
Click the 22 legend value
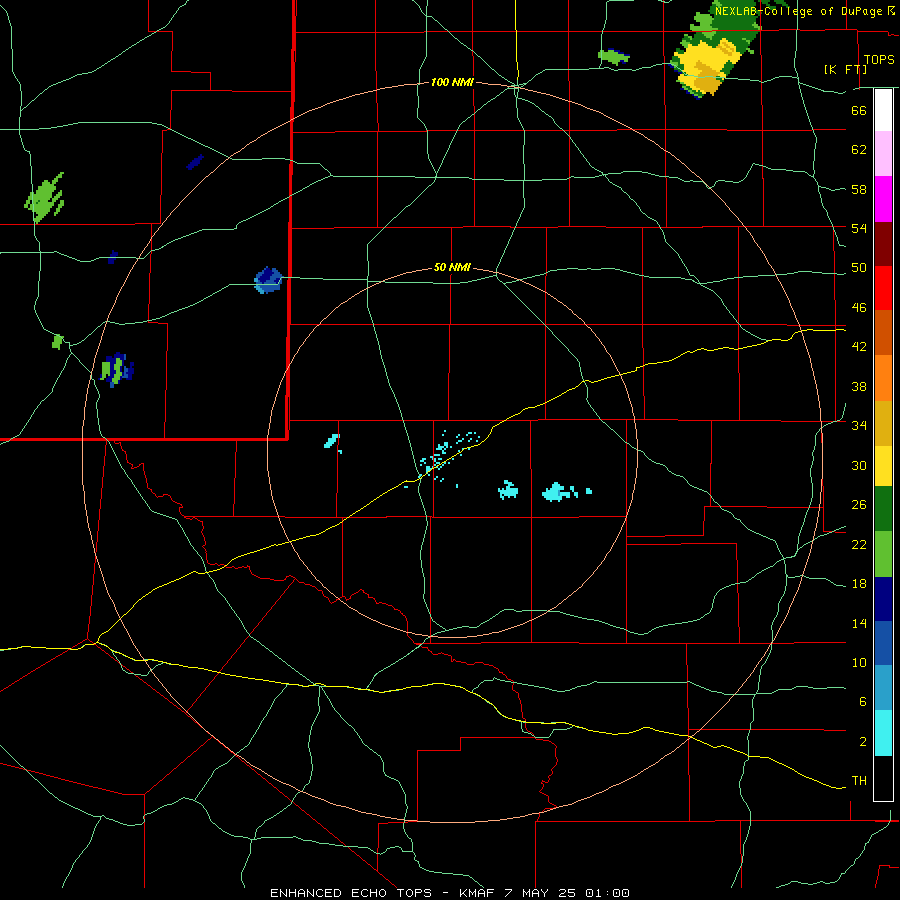pos(859,544)
